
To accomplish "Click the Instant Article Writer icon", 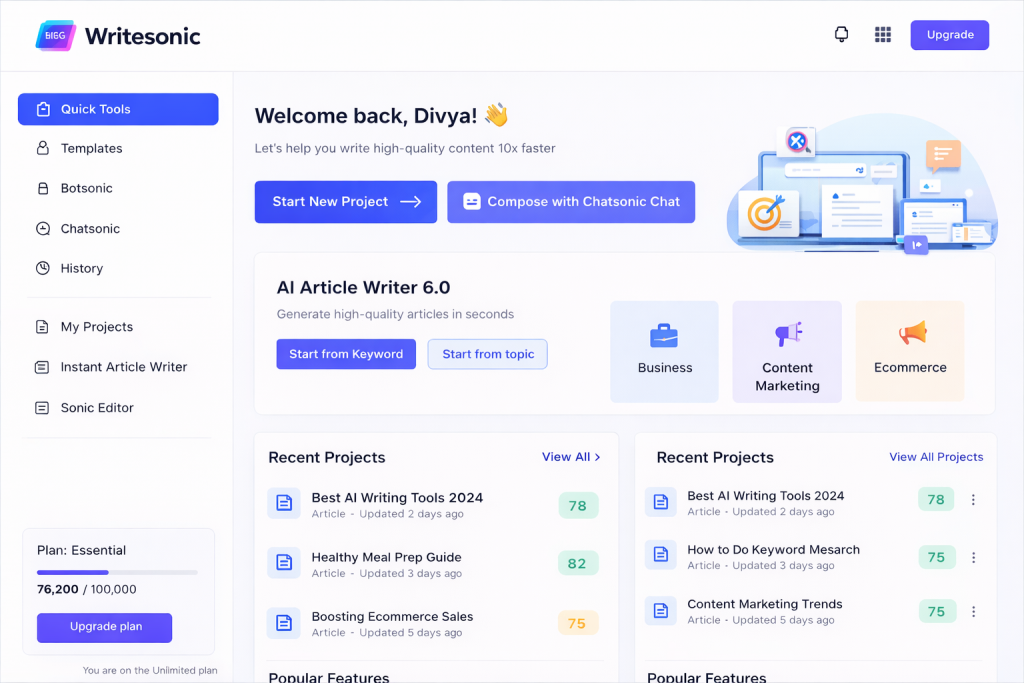I will (x=42, y=367).
